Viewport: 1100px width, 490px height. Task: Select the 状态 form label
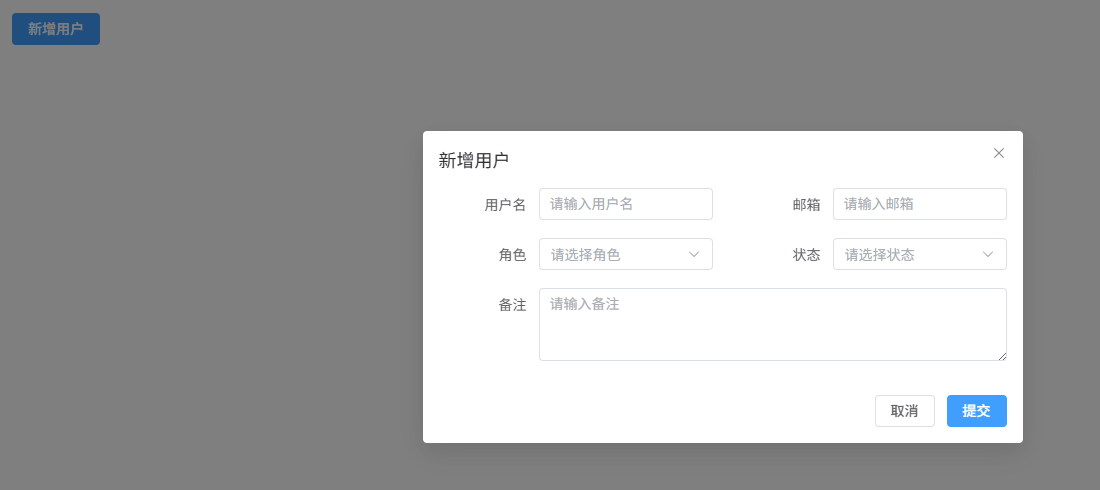[x=806, y=255]
